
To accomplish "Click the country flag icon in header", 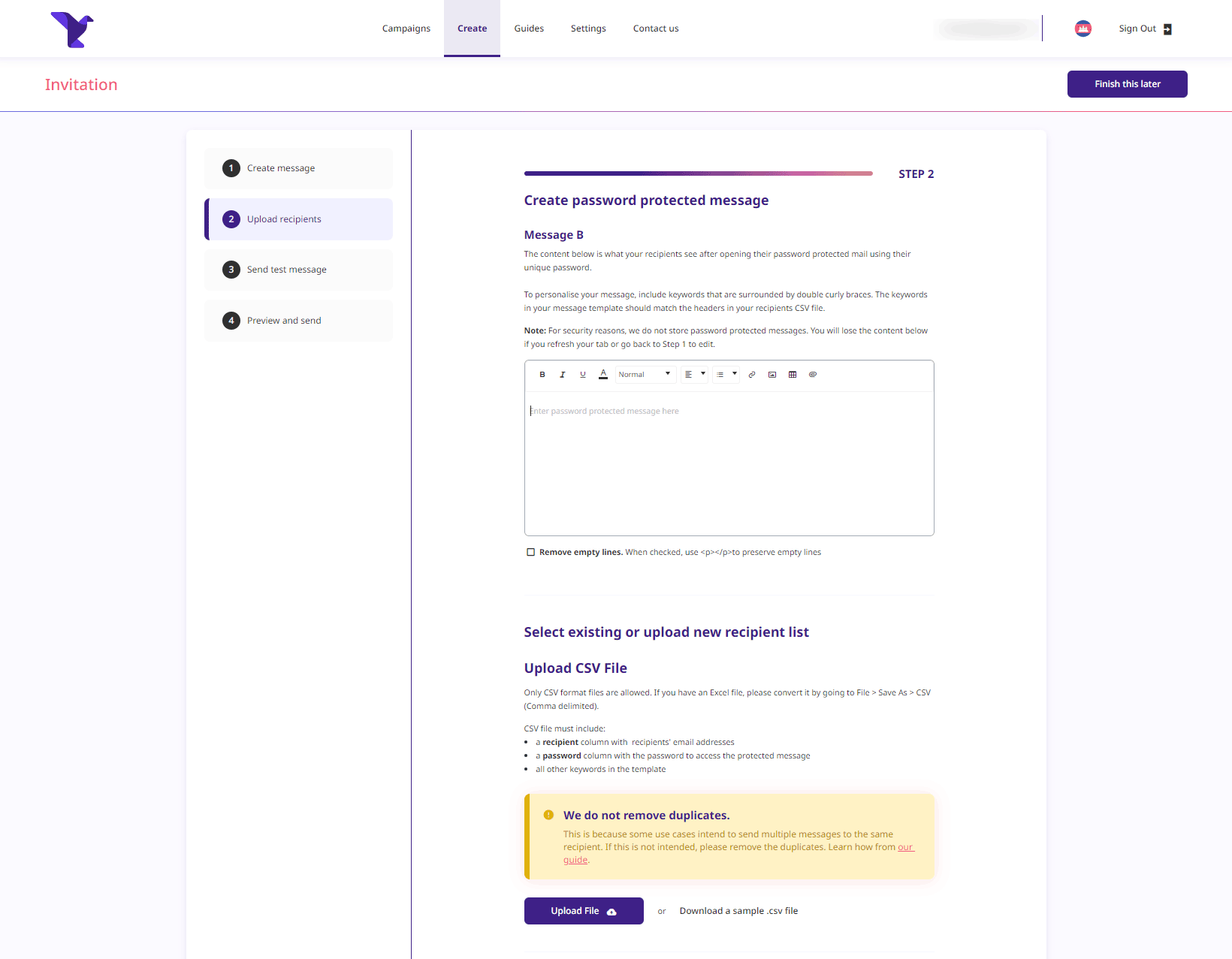I will click(1083, 29).
